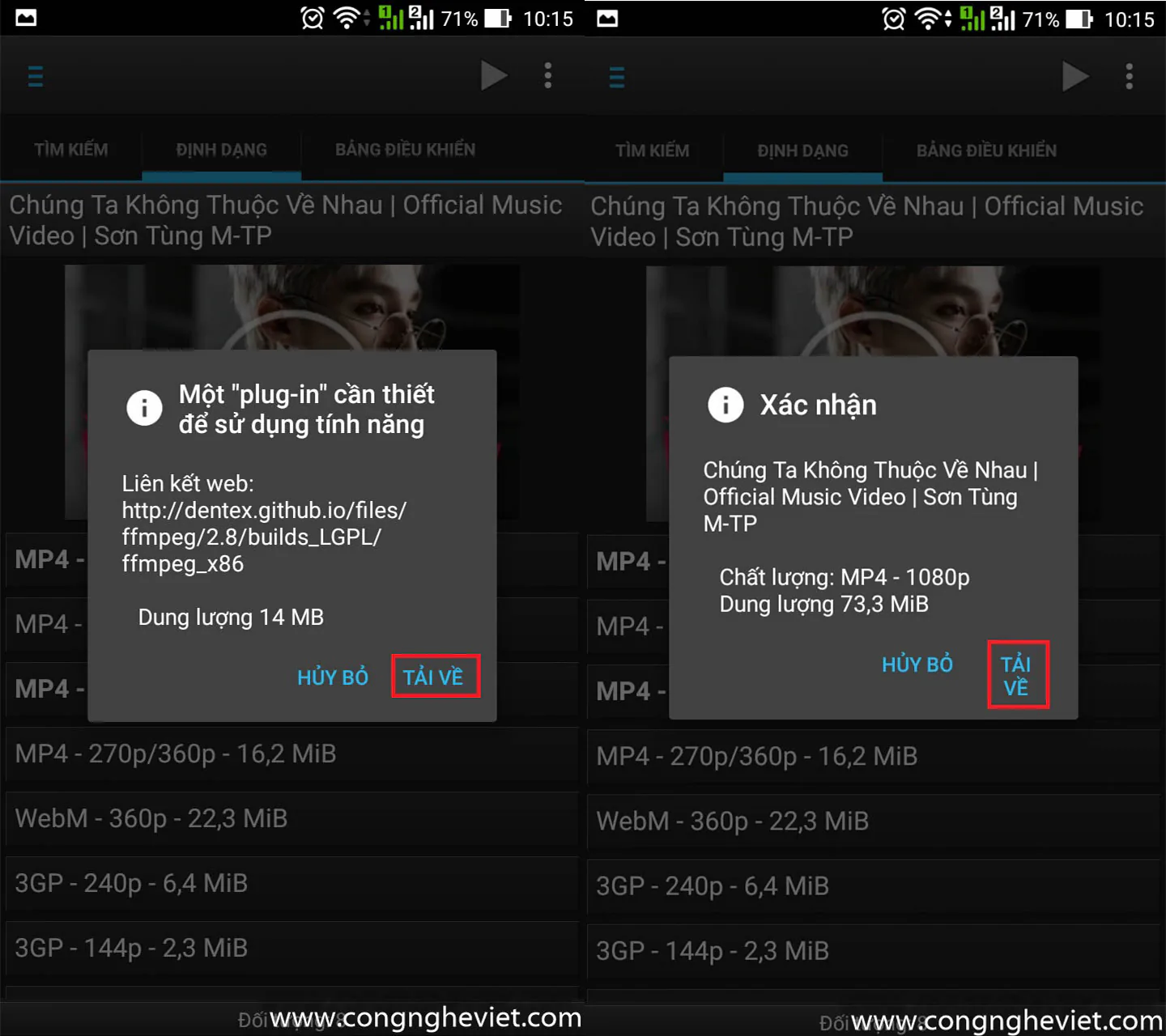The width and height of the screenshot is (1166, 1036).
Task: Choose 3GP 240p 6,4 MiB right list
Action: 873,886
